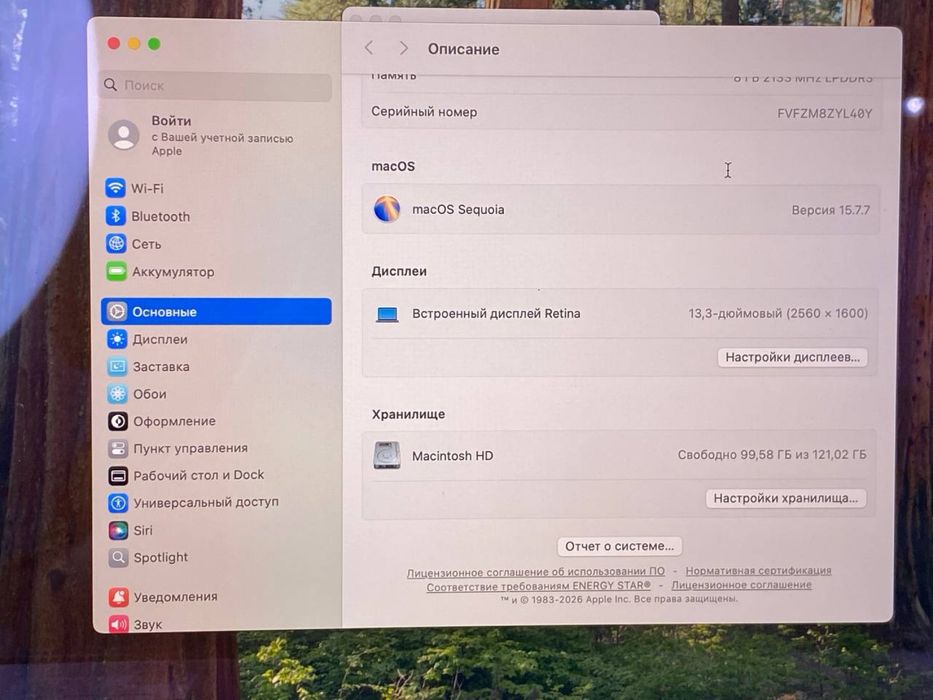Click the Серийный номер label

click(424, 112)
